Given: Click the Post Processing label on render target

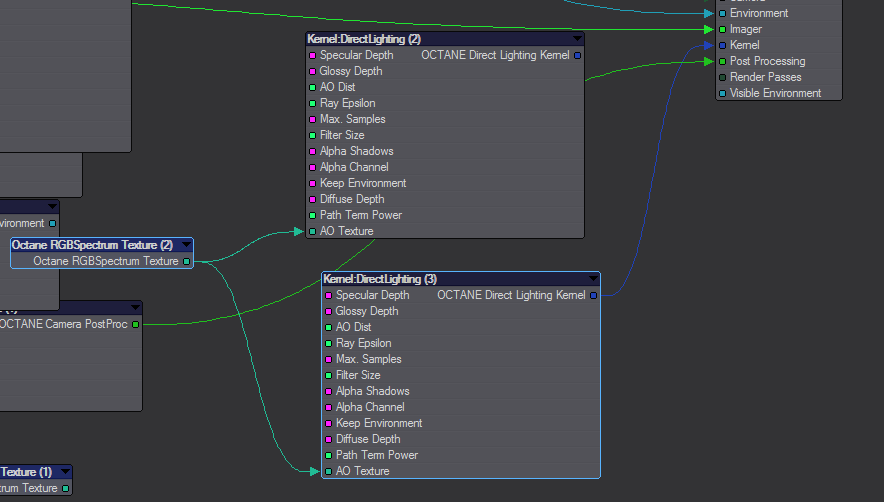Looking at the screenshot, I should (767, 61).
